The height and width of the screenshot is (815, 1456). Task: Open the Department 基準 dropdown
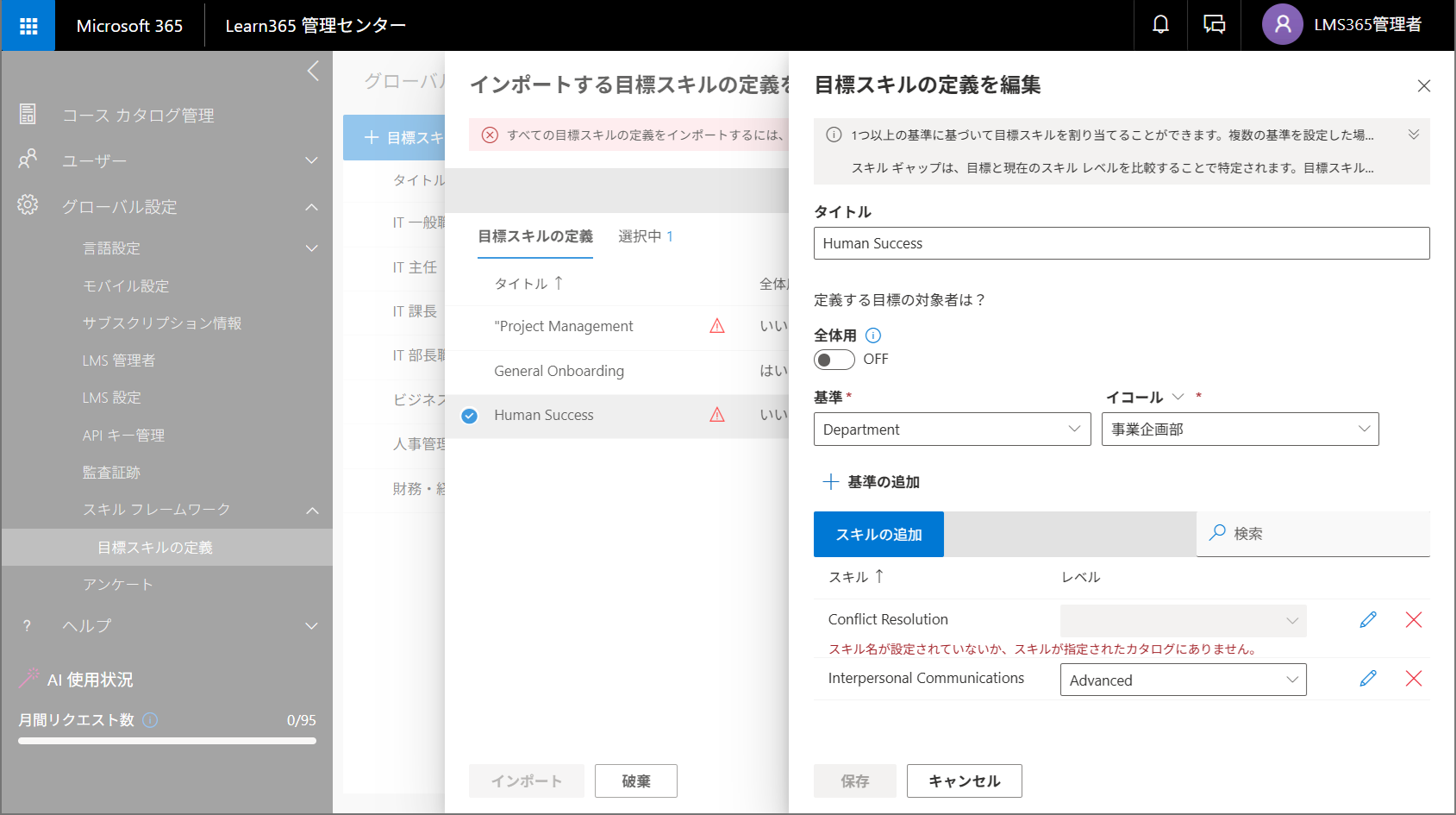953,429
